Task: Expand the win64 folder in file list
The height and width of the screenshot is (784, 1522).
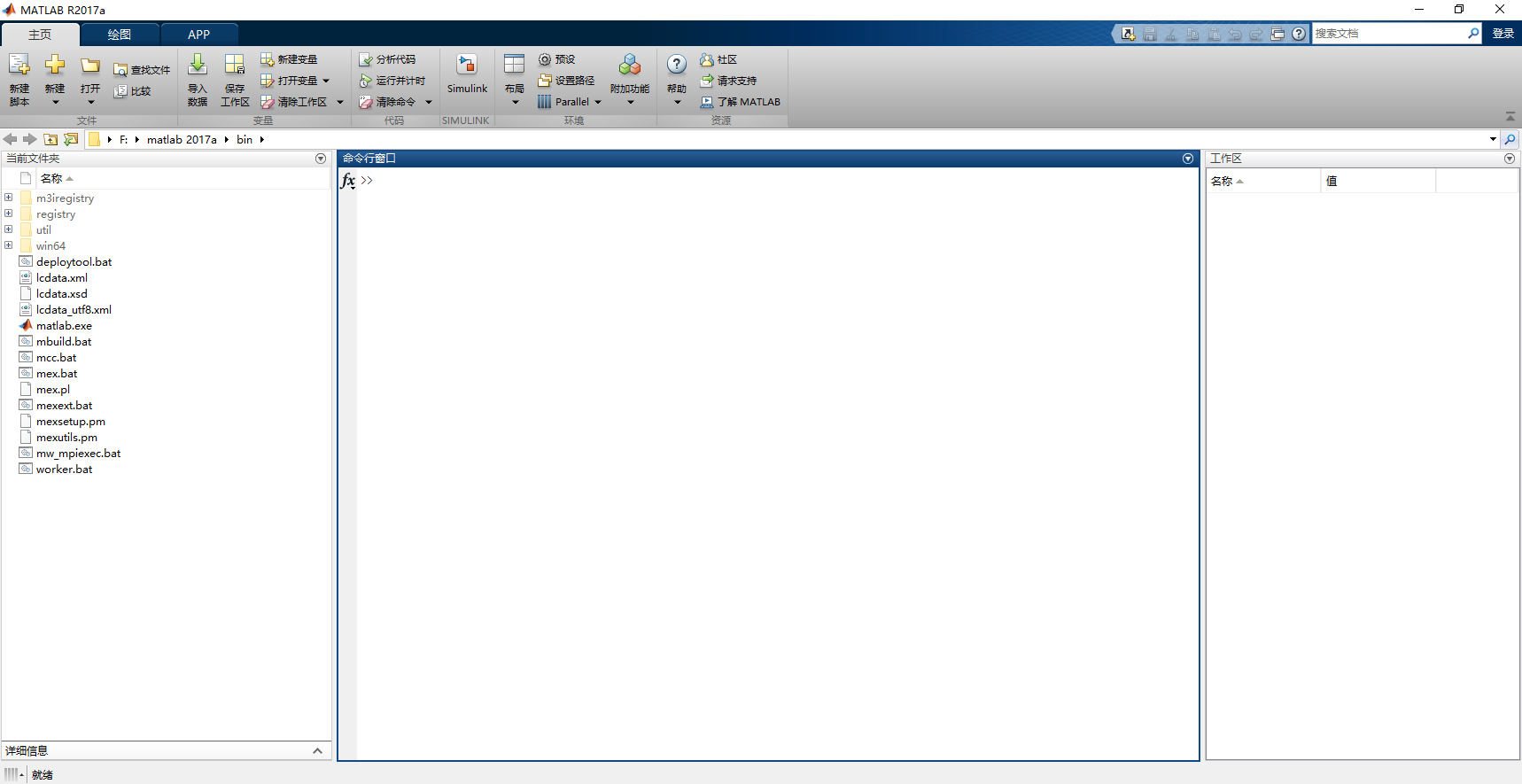Action: (x=9, y=245)
